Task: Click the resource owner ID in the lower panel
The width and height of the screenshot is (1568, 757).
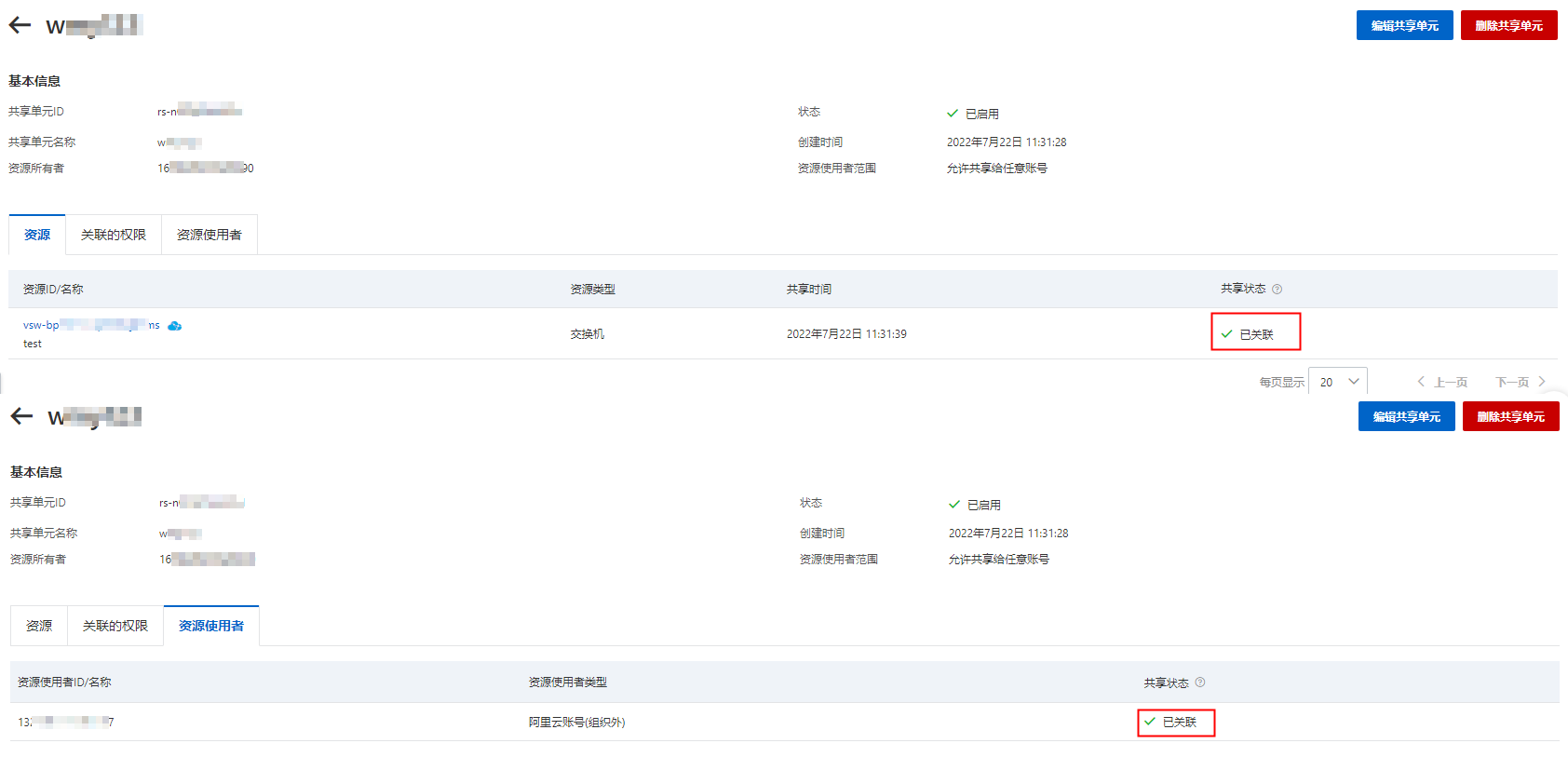Action: pyautogui.click(x=208, y=560)
